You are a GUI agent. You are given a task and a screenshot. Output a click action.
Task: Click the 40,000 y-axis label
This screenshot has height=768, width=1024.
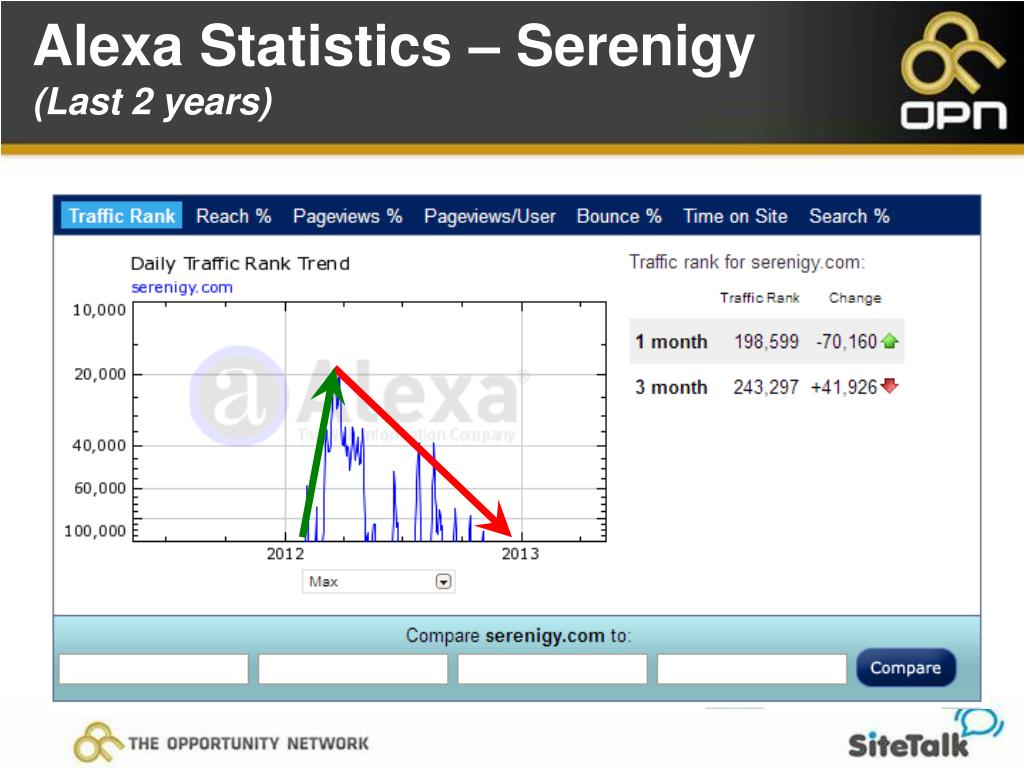[99, 445]
